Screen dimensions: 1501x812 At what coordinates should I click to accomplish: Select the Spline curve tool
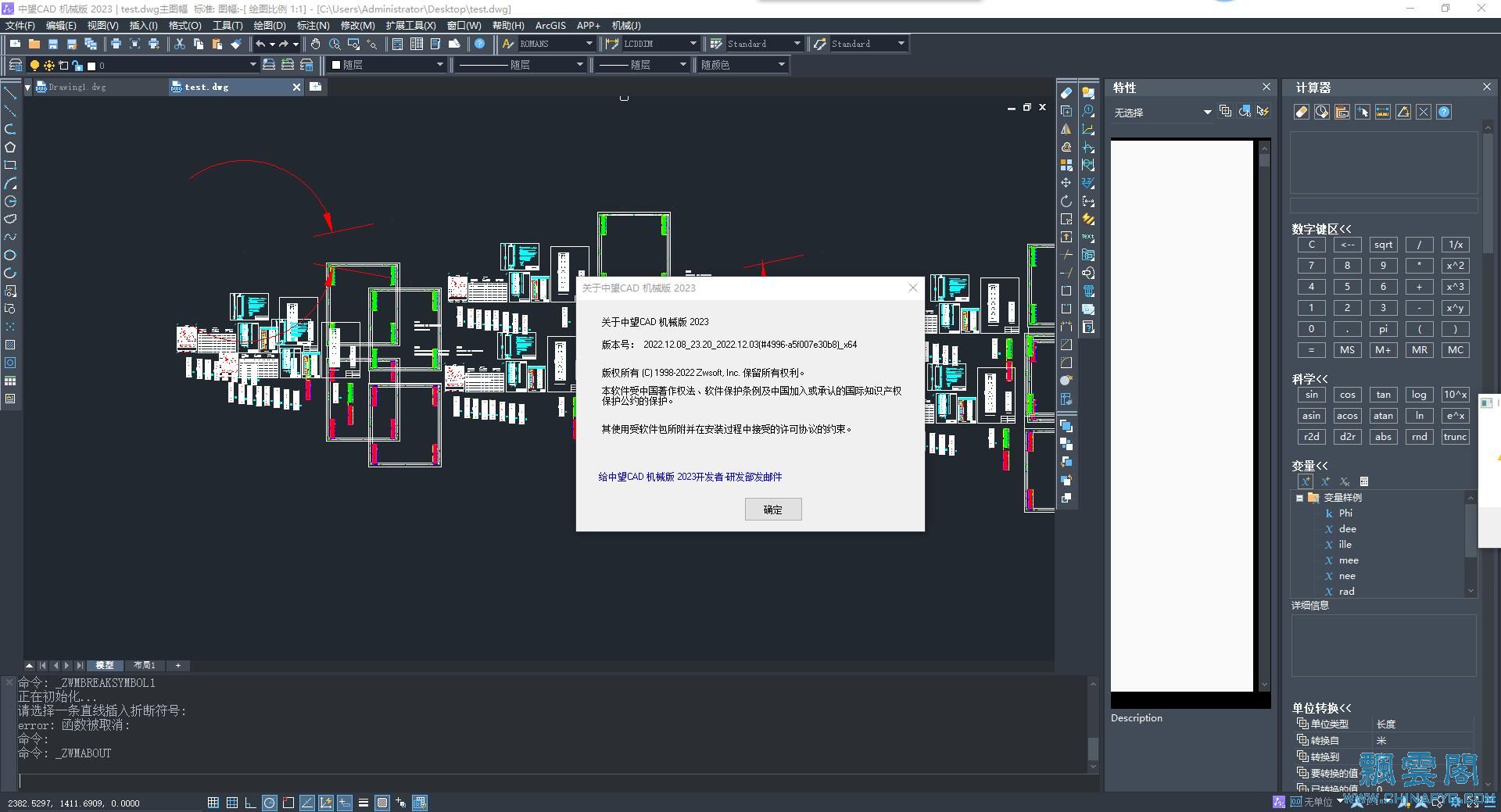(10, 237)
